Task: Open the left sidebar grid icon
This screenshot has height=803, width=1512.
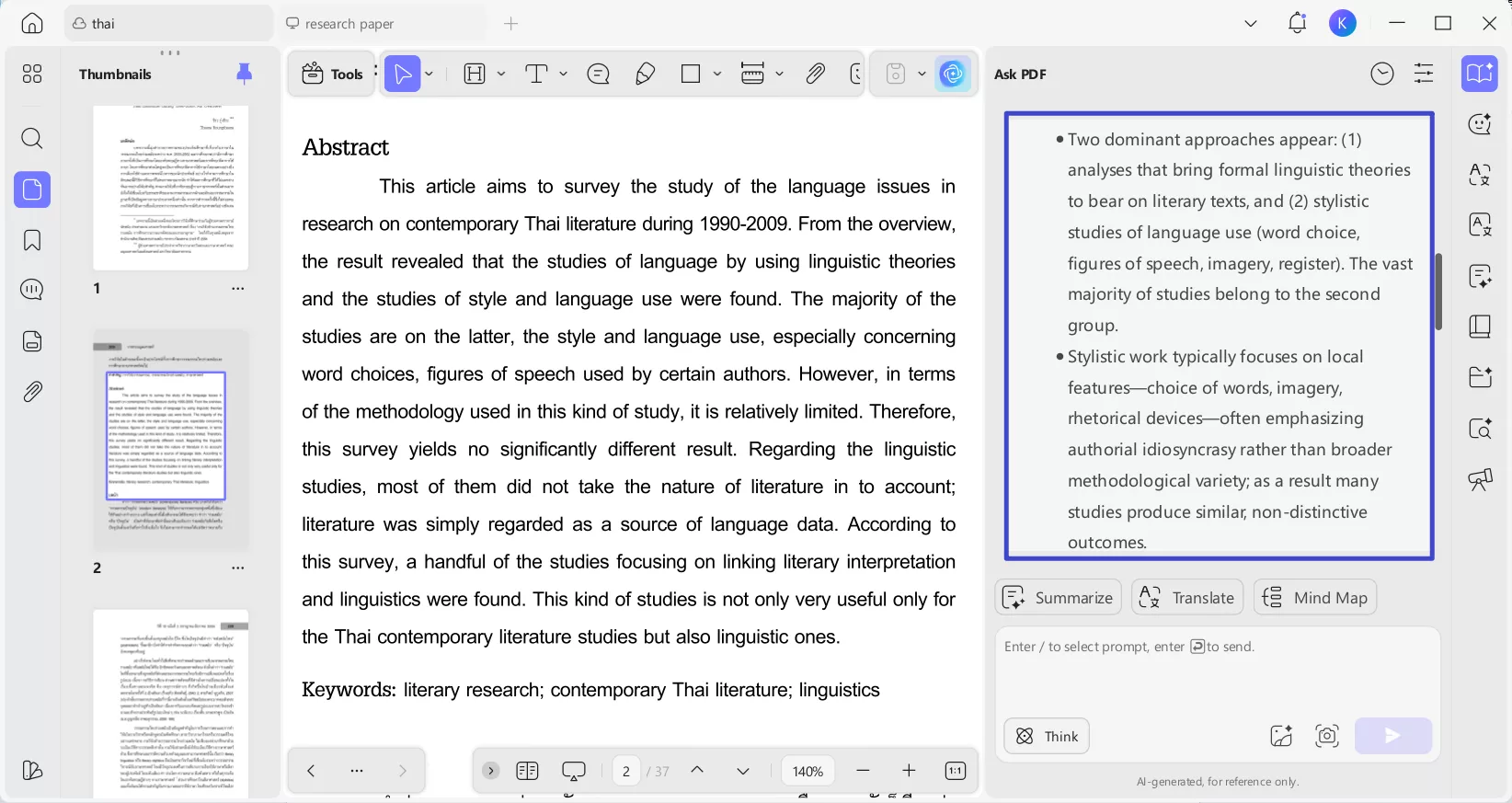Action: pyautogui.click(x=32, y=74)
